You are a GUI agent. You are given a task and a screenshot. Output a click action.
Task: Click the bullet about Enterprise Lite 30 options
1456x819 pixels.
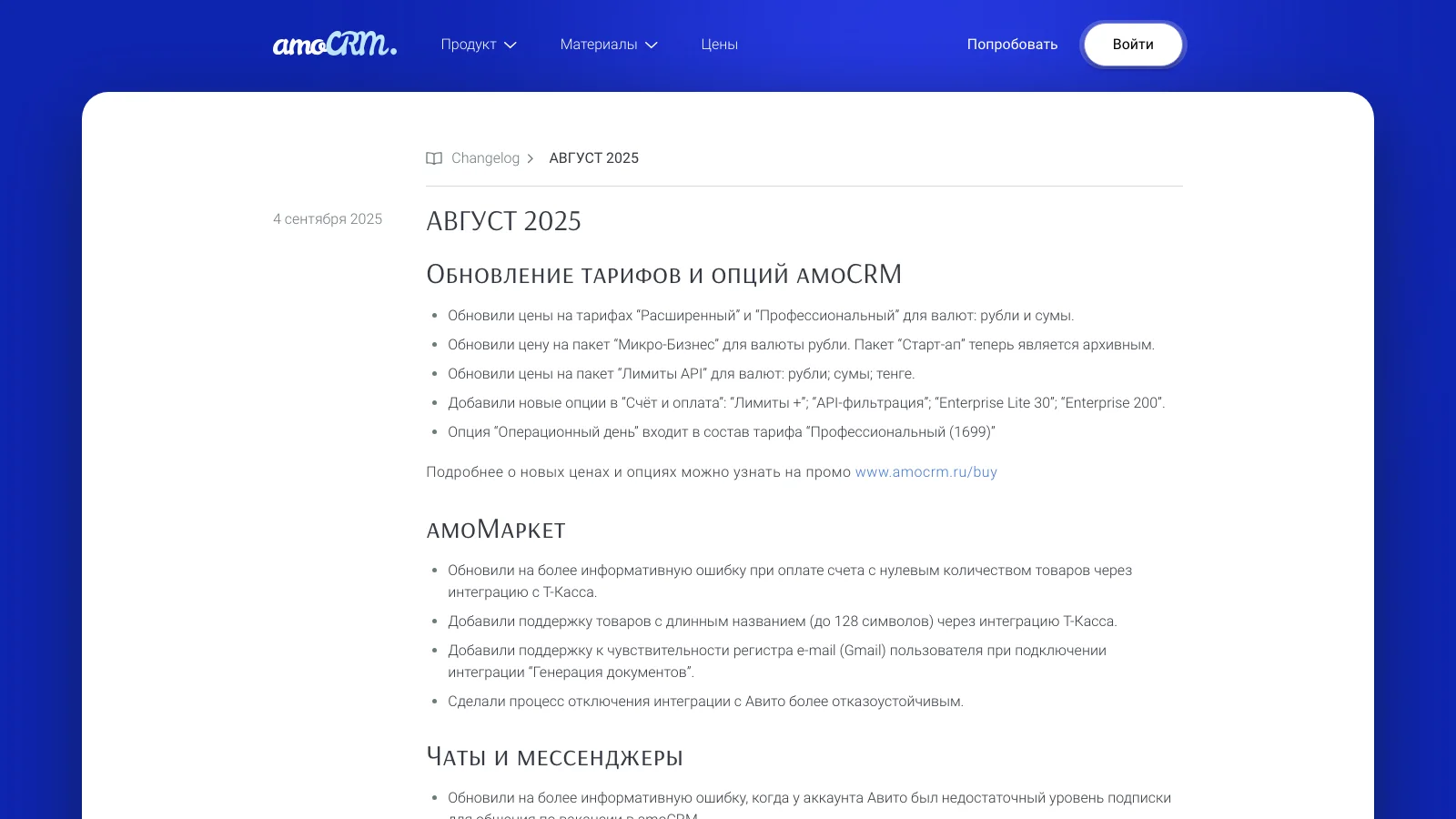click(806, 403)
